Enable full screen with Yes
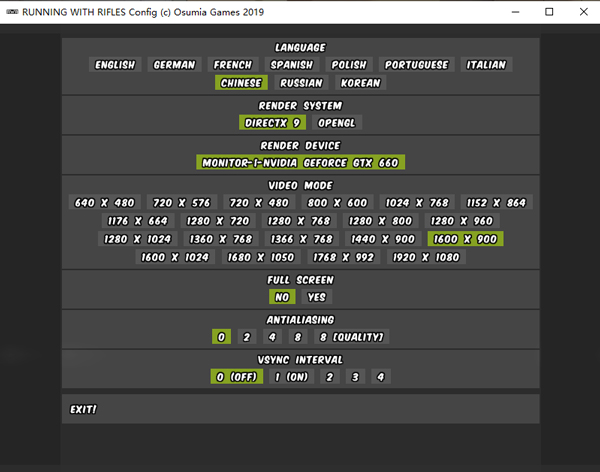 317,297
